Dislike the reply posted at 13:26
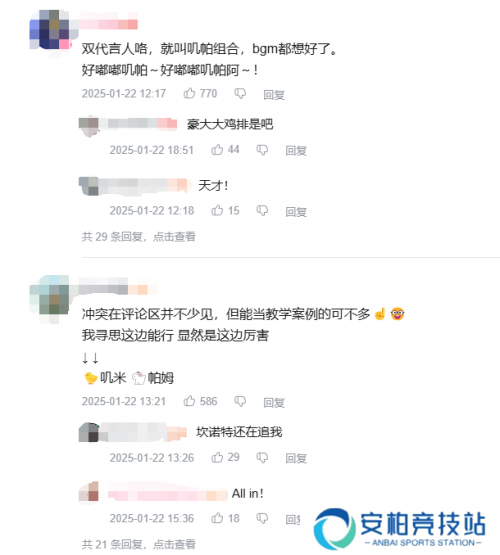The height and width of the screenshot is (555, 500). [x=262, y=458]
